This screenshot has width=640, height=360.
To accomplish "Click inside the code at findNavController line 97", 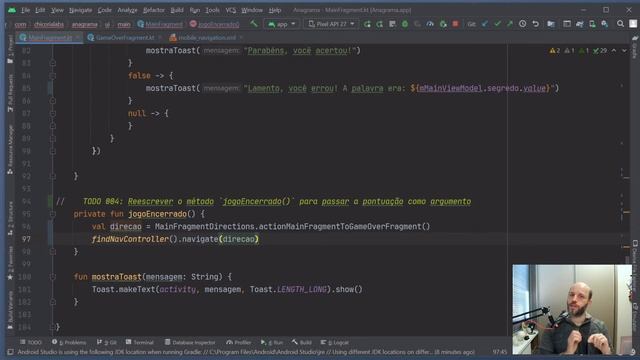I will [x=175, y=239].
